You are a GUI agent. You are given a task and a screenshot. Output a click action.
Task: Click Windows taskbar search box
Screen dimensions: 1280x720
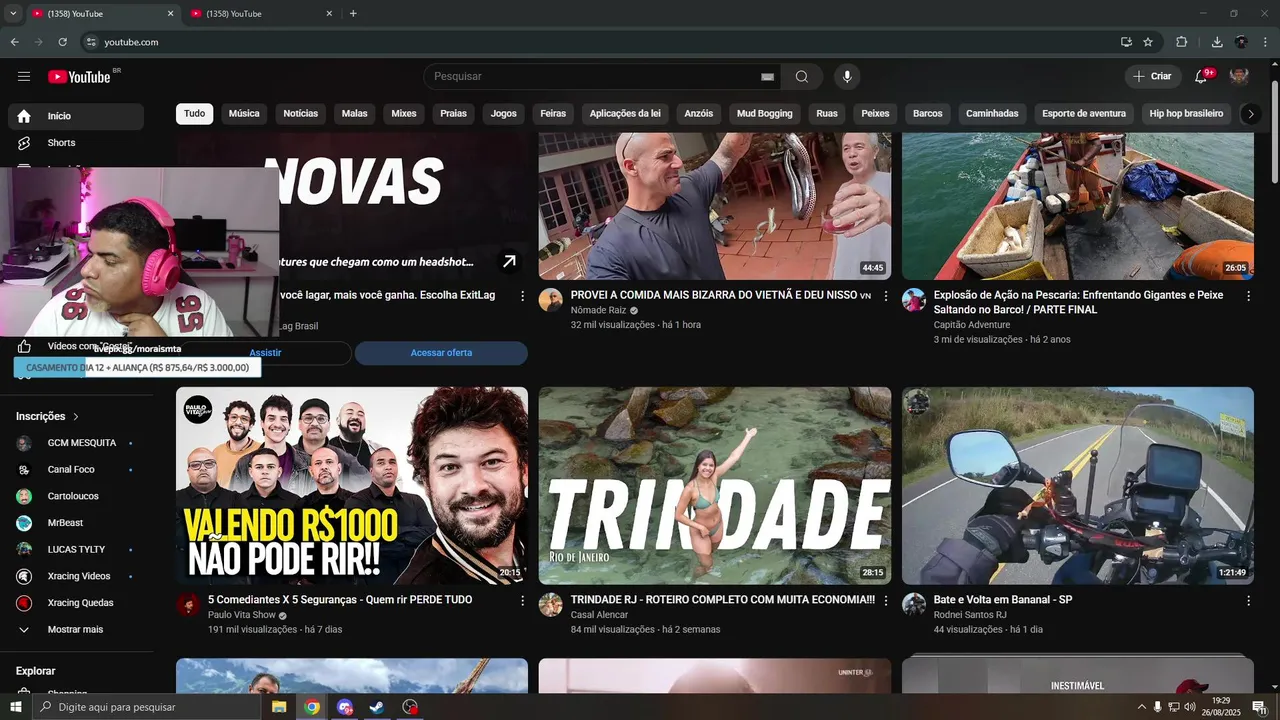(147, 707)
